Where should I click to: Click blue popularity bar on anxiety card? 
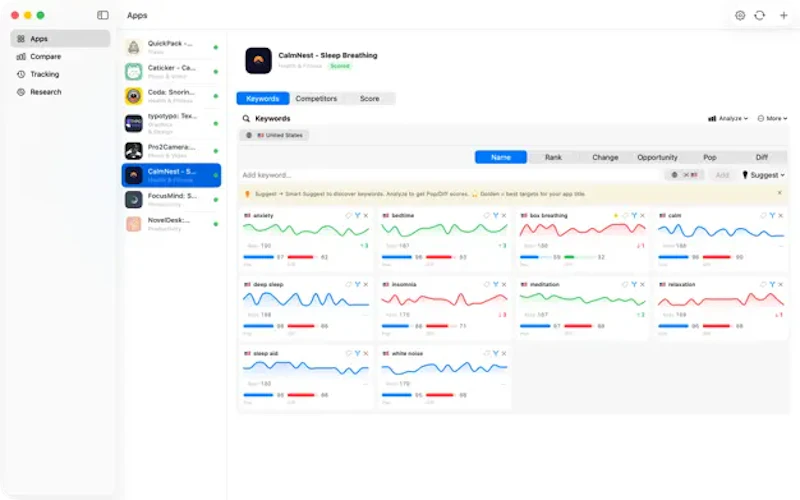(259, 257)
